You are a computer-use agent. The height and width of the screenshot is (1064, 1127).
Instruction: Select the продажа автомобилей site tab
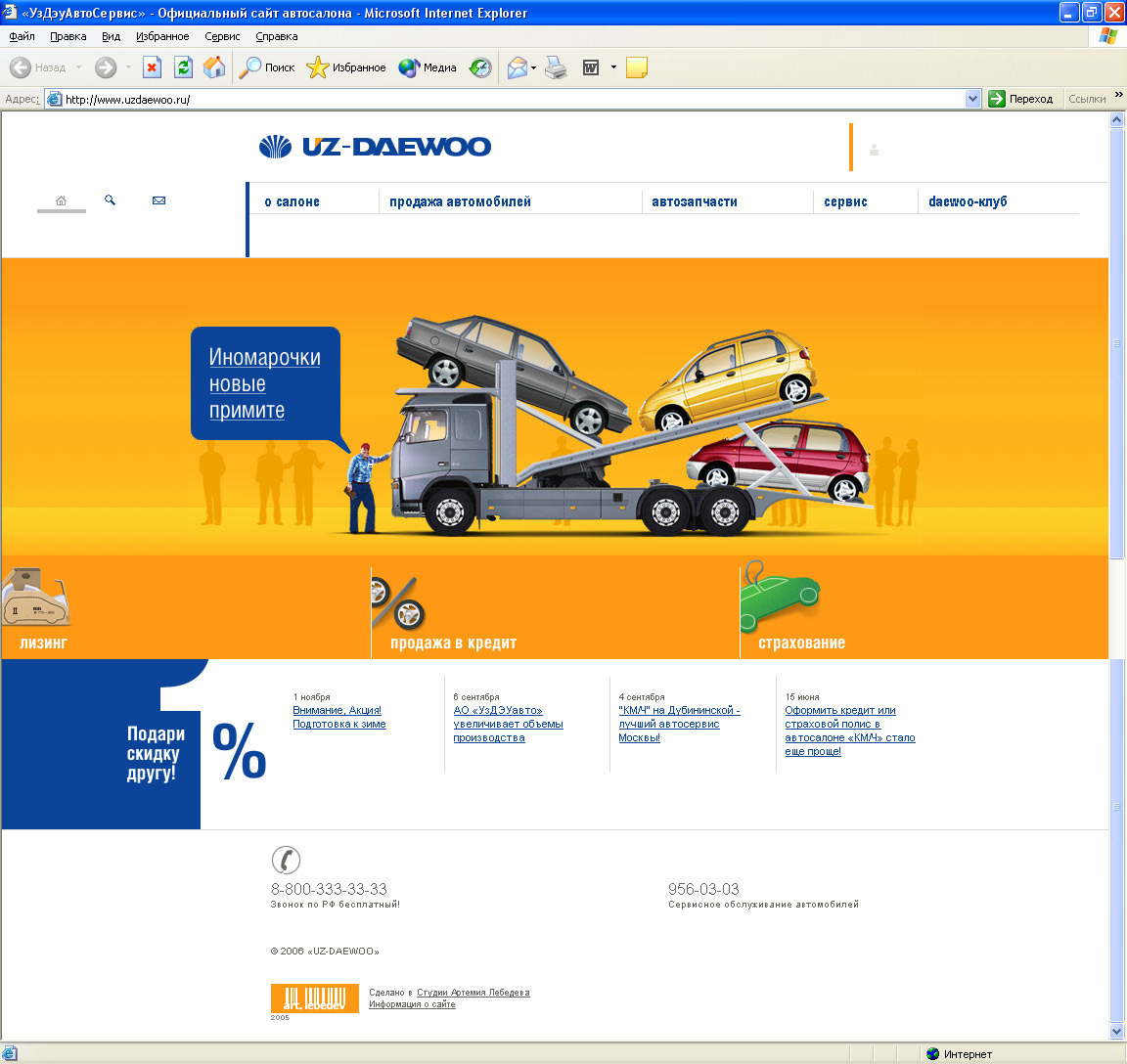point(460,201)
